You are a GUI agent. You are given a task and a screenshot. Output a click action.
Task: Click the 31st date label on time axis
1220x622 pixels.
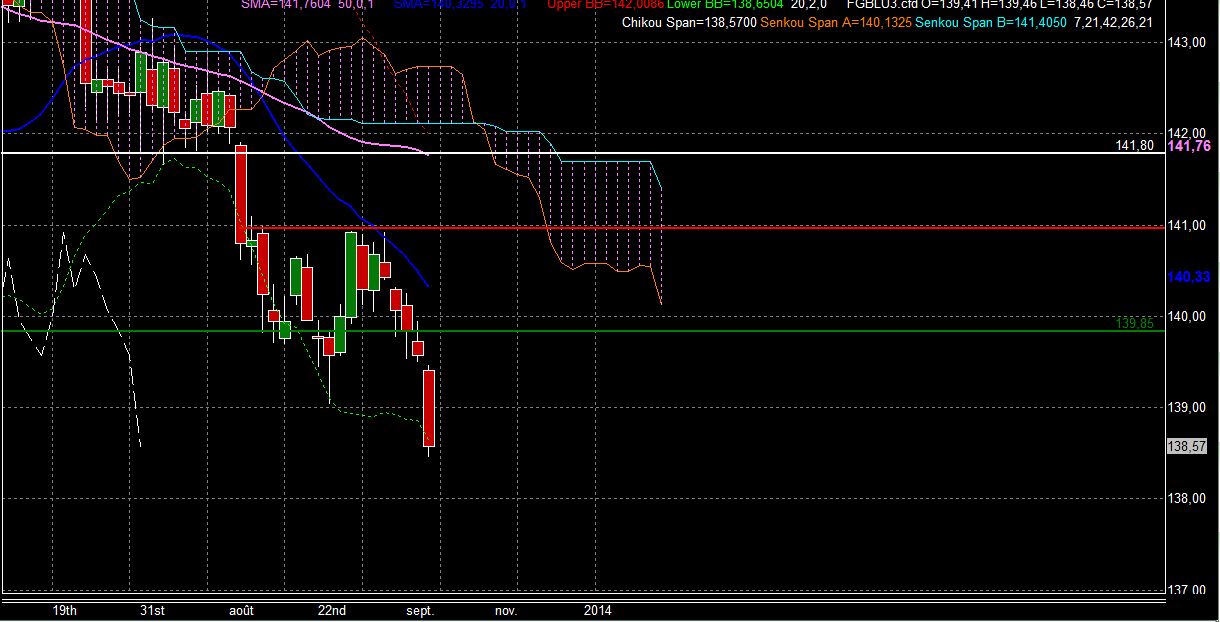(152, 609)
